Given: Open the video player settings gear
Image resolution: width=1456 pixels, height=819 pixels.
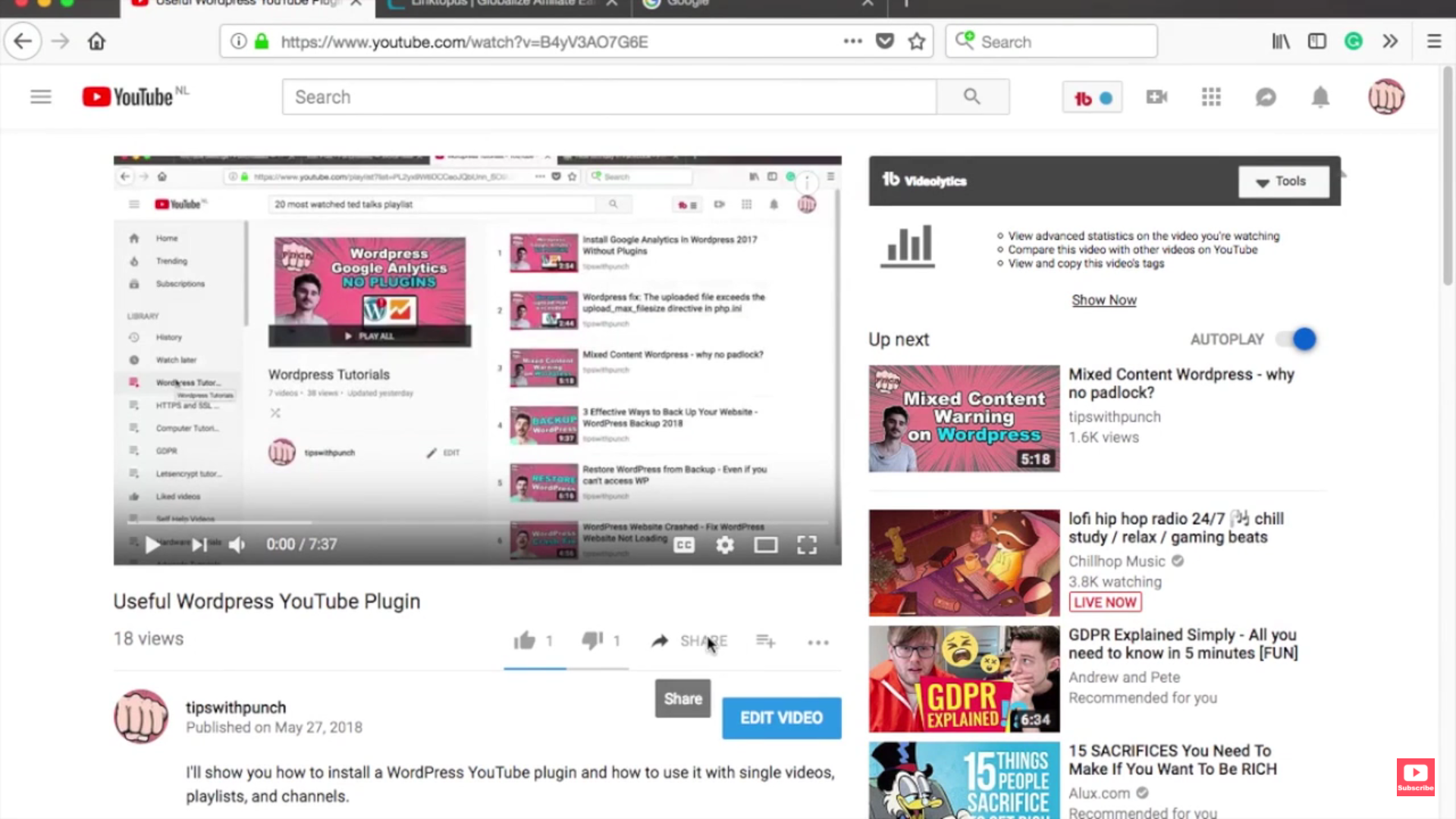Looking at the screenshot, I should pyautogui.click(x=725, y=544).
